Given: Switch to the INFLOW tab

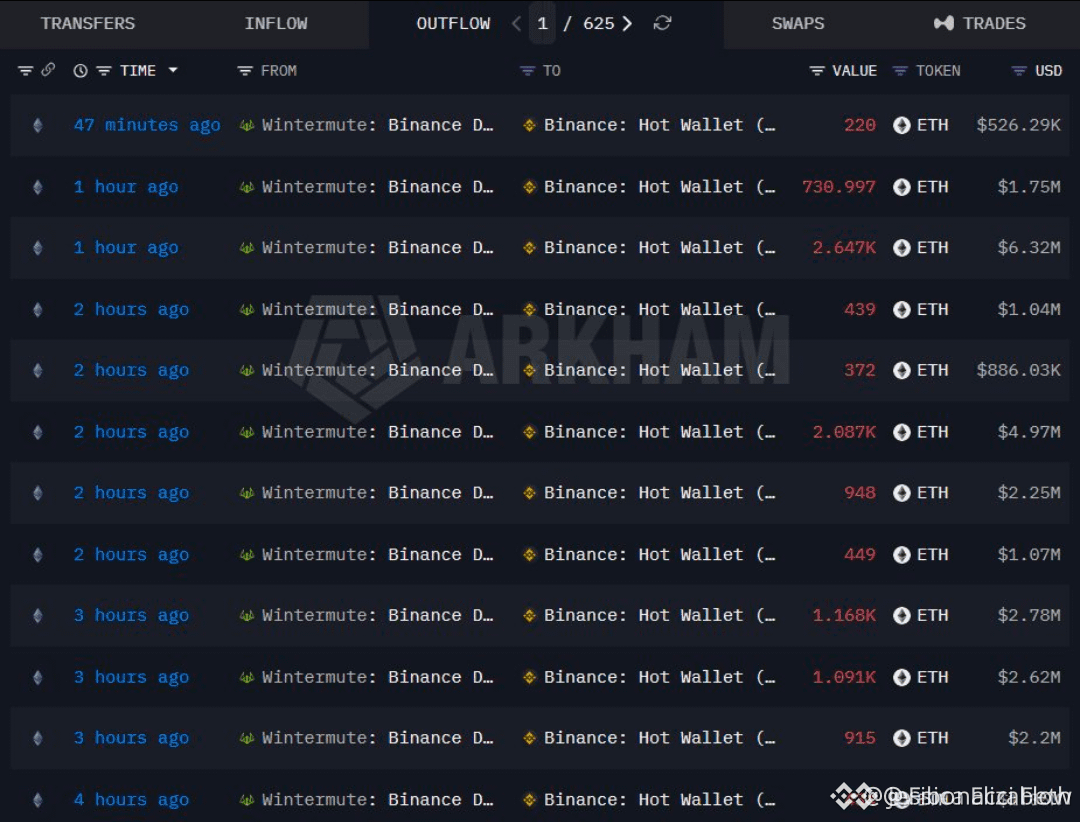Looking at the screenshot, I should click(x=276, y=23).
